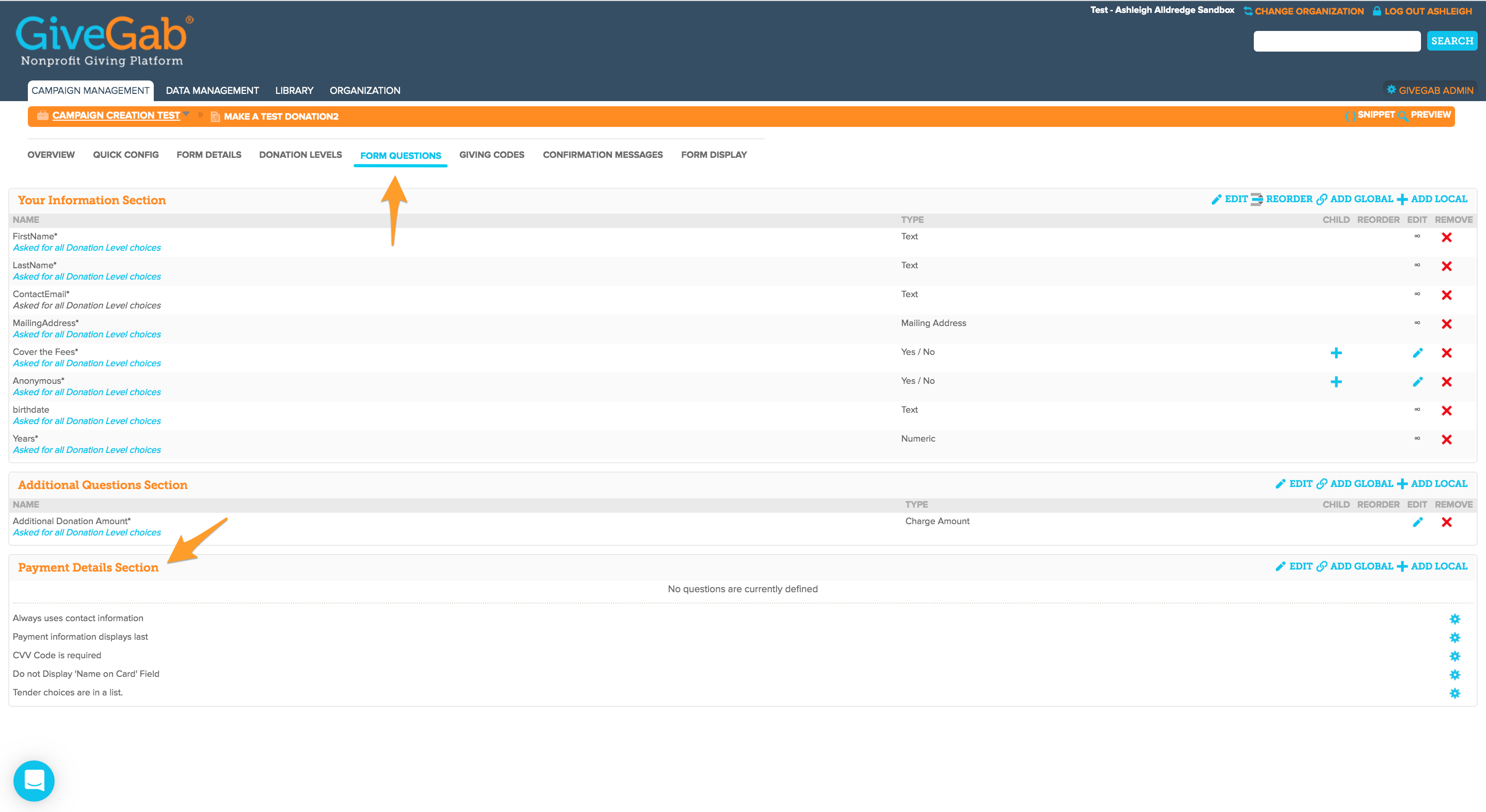
Task: Add local question to Payment Details
Action: coord(1432,566)
